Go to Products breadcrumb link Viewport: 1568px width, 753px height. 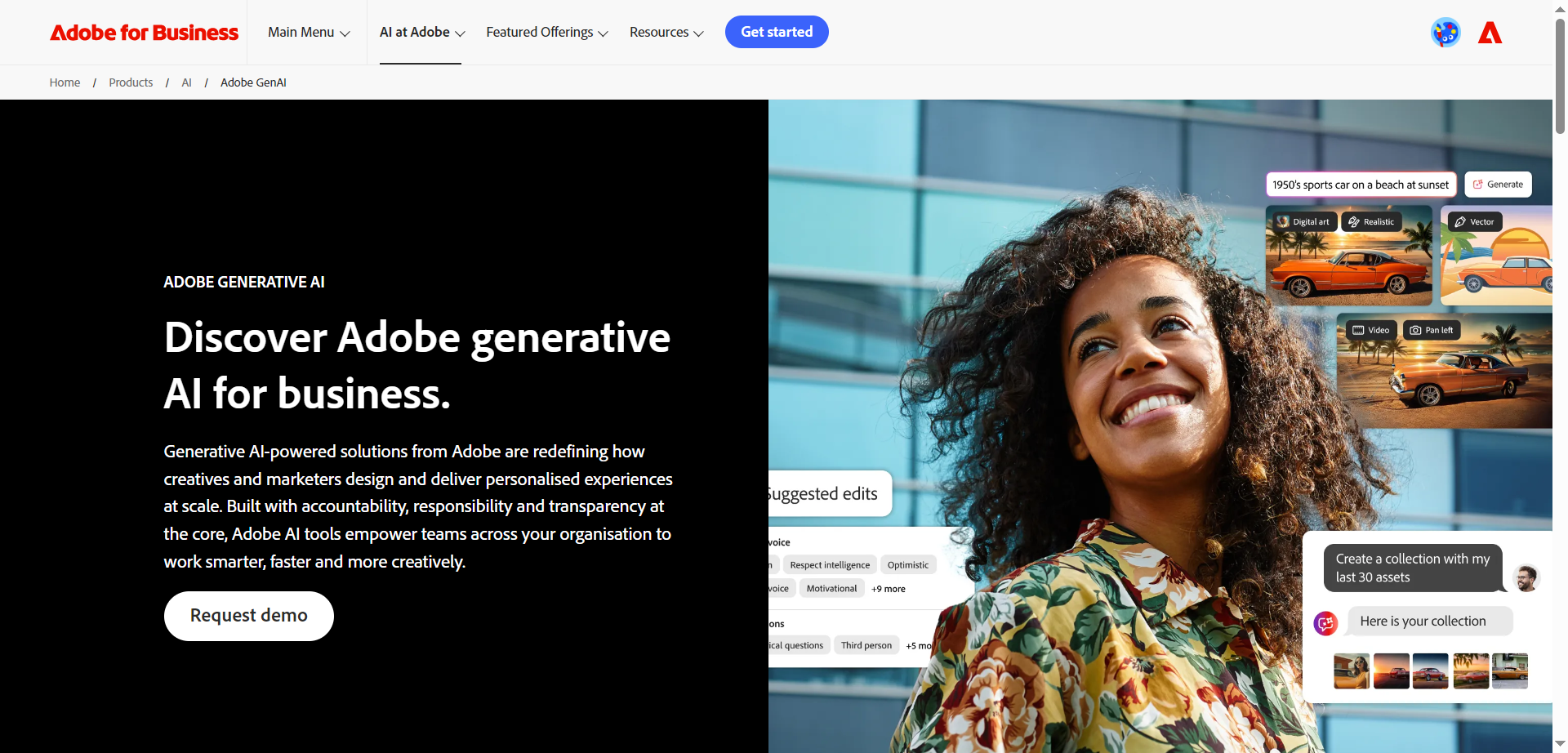point(131,82)
